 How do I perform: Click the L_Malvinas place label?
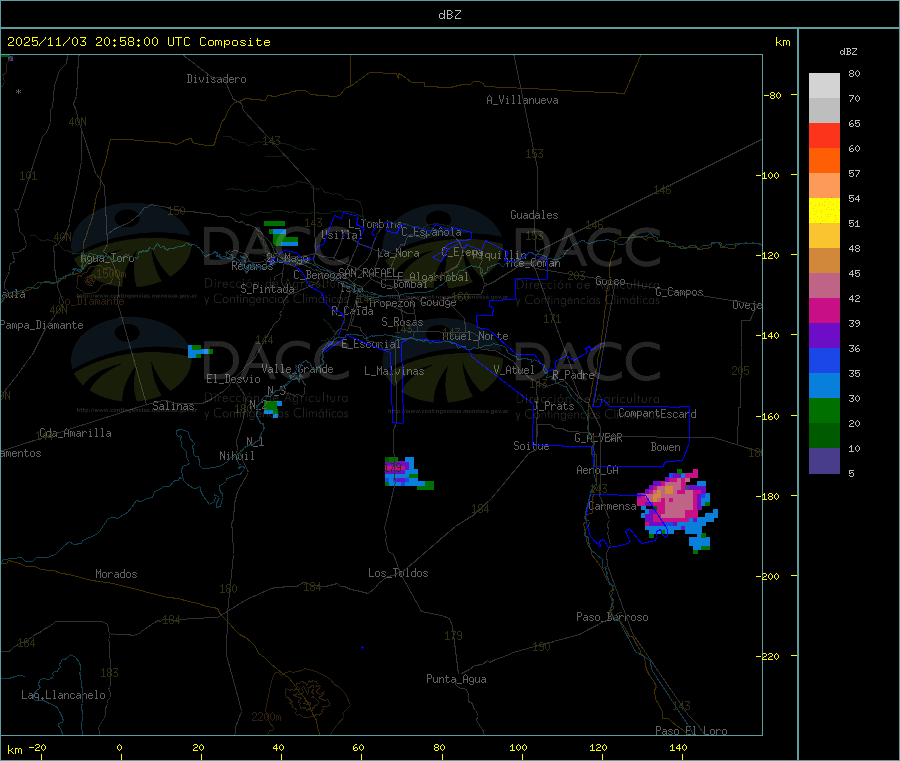click(394, 371)
